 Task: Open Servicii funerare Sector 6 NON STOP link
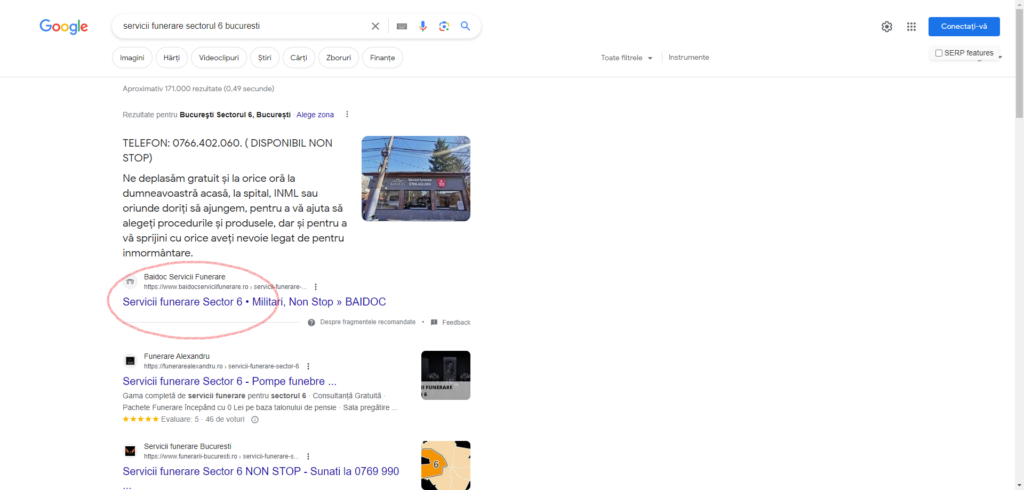pyautogui.click(x=261, y=471)
